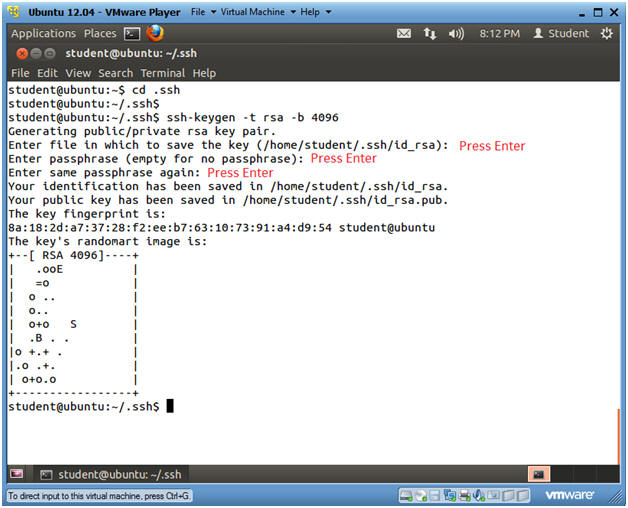Click the 'Your public key has been saved' line
Viewport: 628px width, 508px height.
tap(228, 200)
